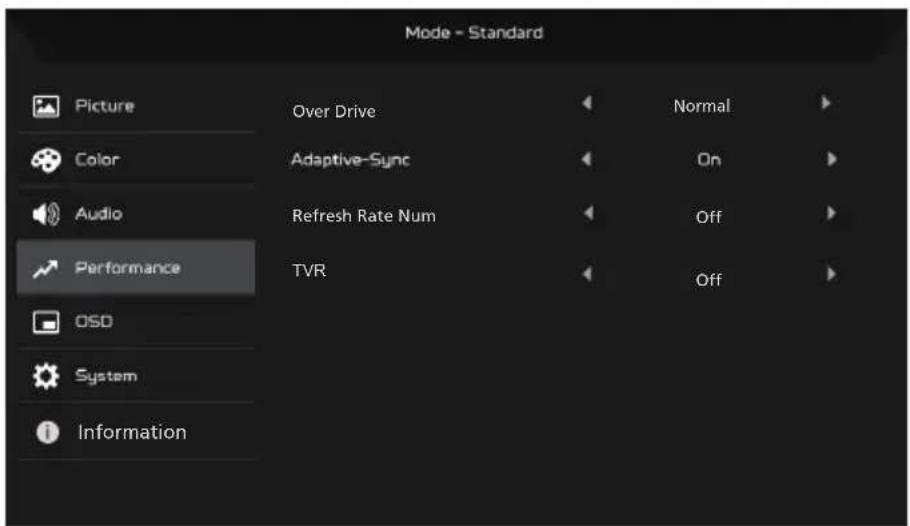Select the Performance menu label

pyautogui.click(x=128, y=268)
